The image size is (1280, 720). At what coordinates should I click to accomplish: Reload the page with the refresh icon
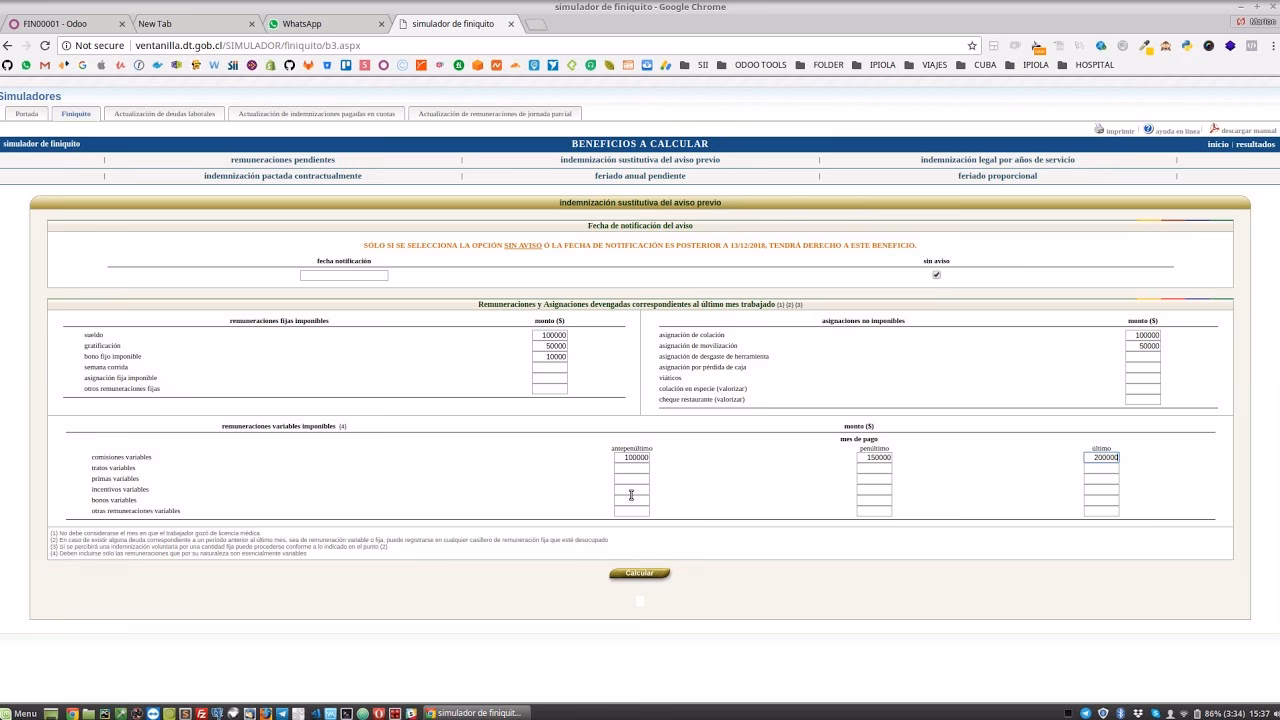click(45, 45)
